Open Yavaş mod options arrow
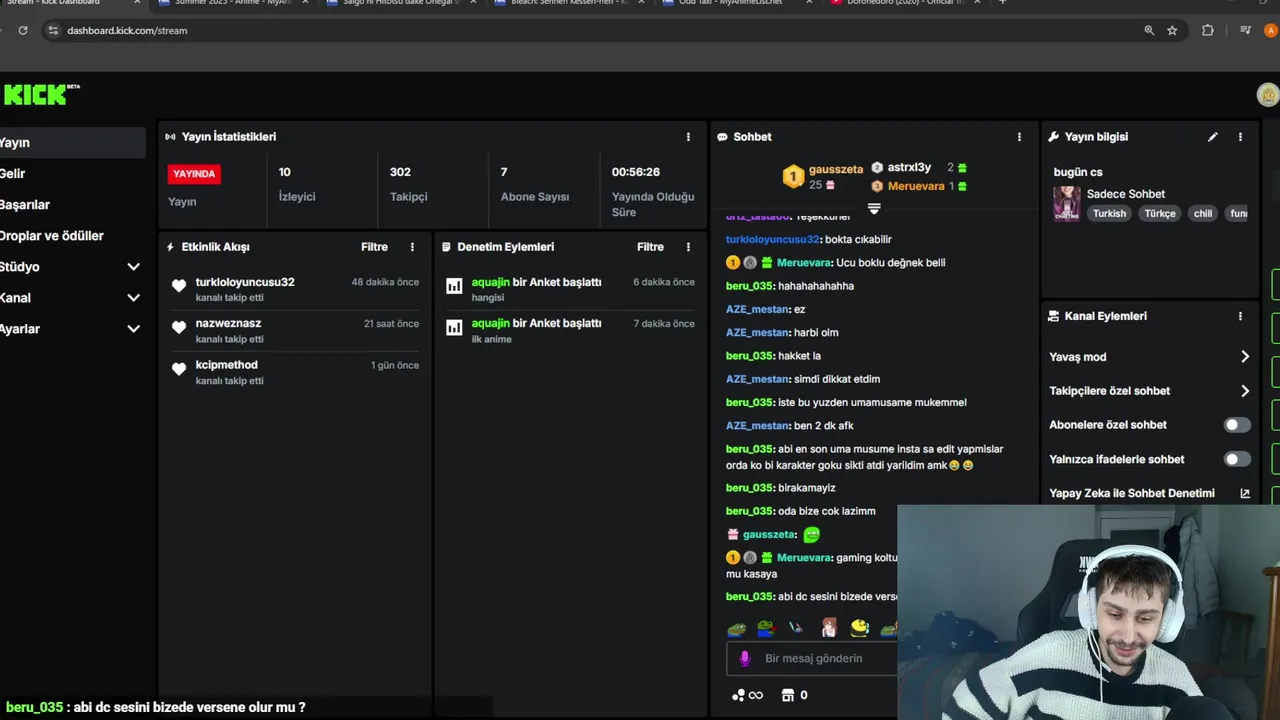Screen dimensions: 1280x720 [x=1245, y=357]
